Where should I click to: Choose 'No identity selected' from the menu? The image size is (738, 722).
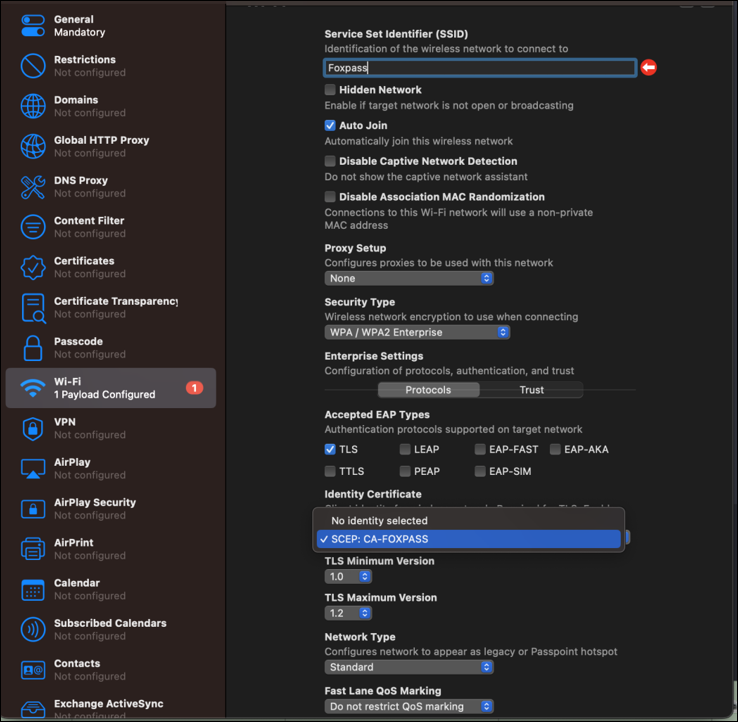click(380, 521)
